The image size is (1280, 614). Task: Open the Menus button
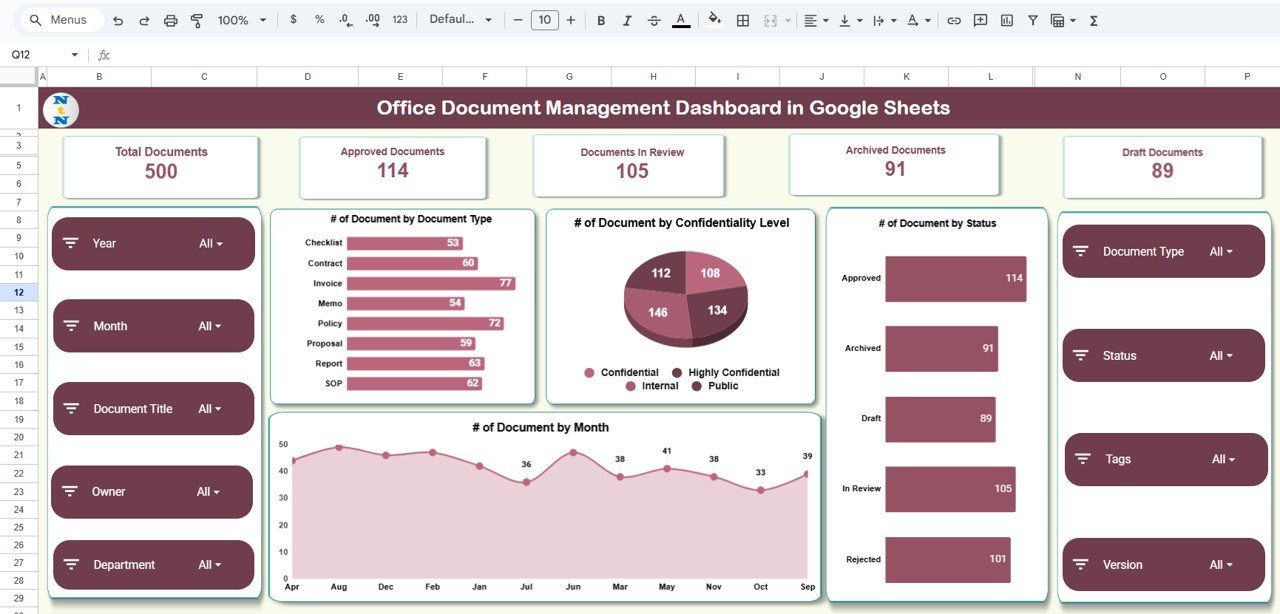click(59, 19)
